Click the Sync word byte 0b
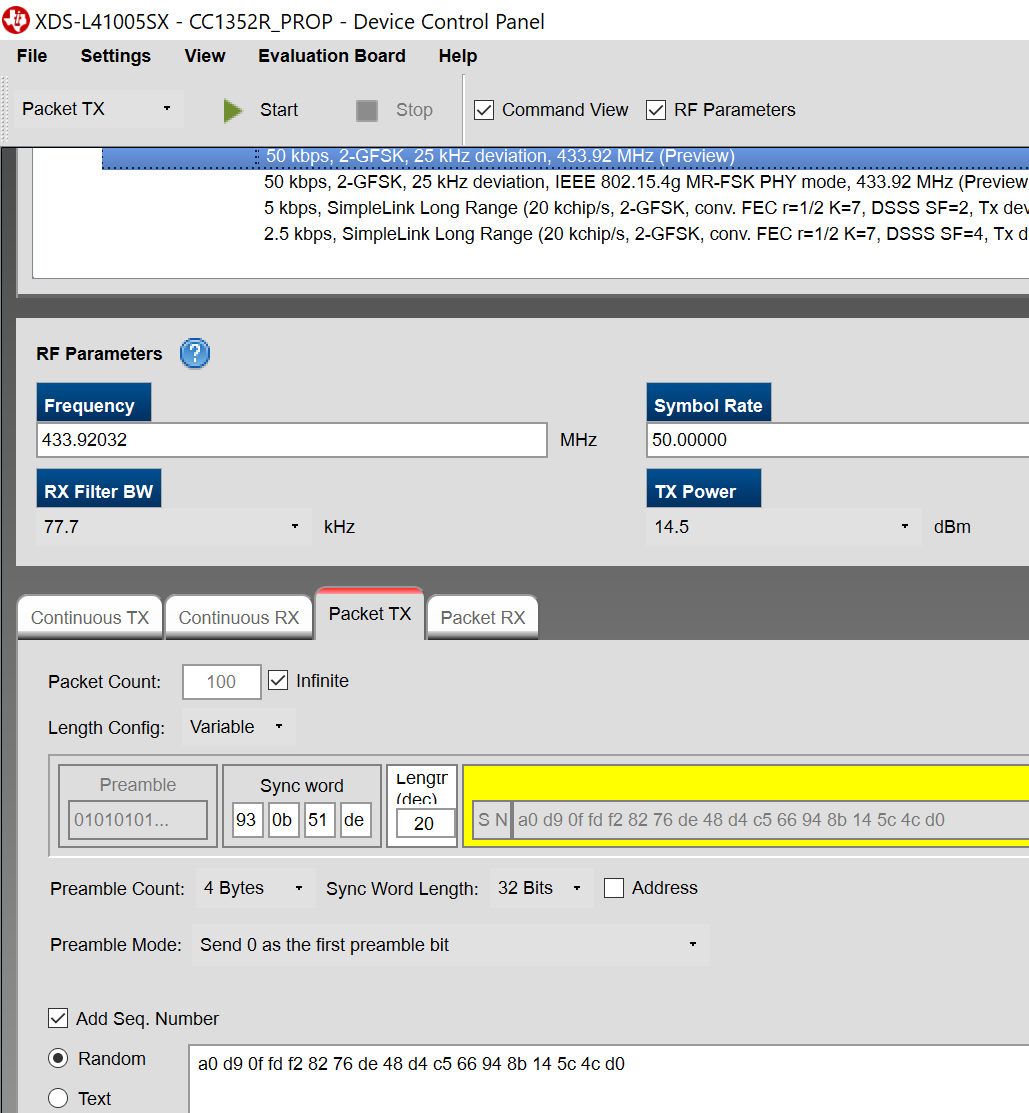The image size is (1029, 1113). (282, 820)
